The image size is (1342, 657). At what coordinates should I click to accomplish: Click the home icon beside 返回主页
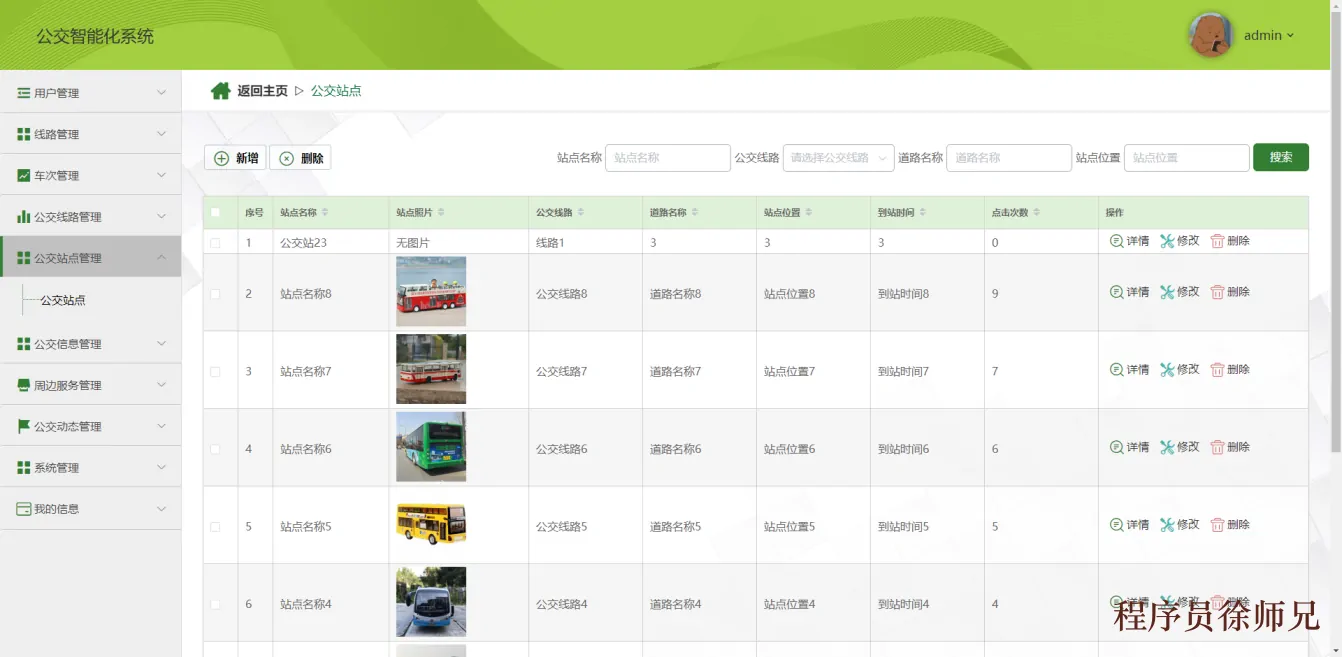pos(220,91)
